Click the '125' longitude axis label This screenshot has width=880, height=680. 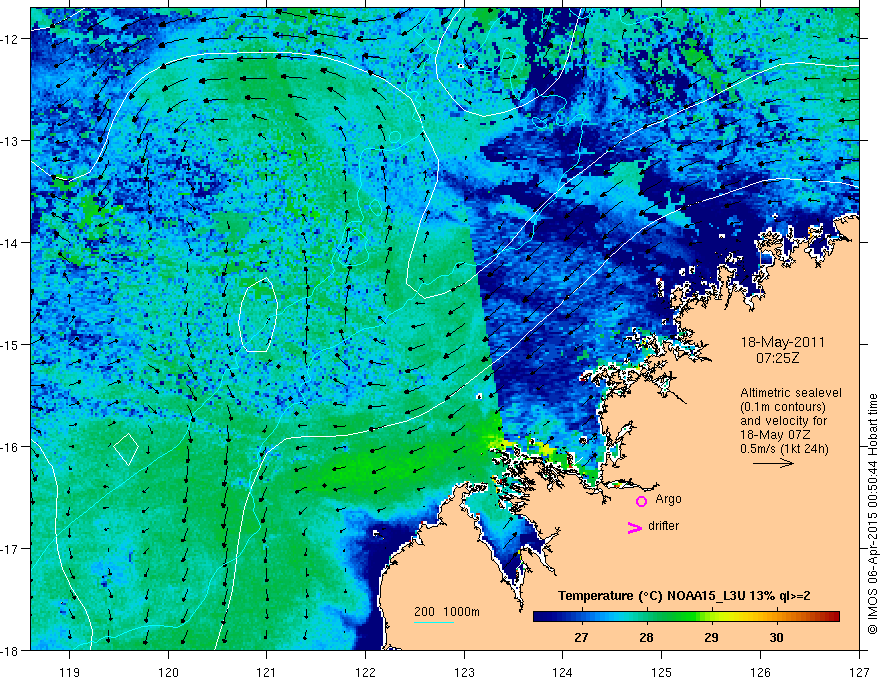tap(662, 672)
